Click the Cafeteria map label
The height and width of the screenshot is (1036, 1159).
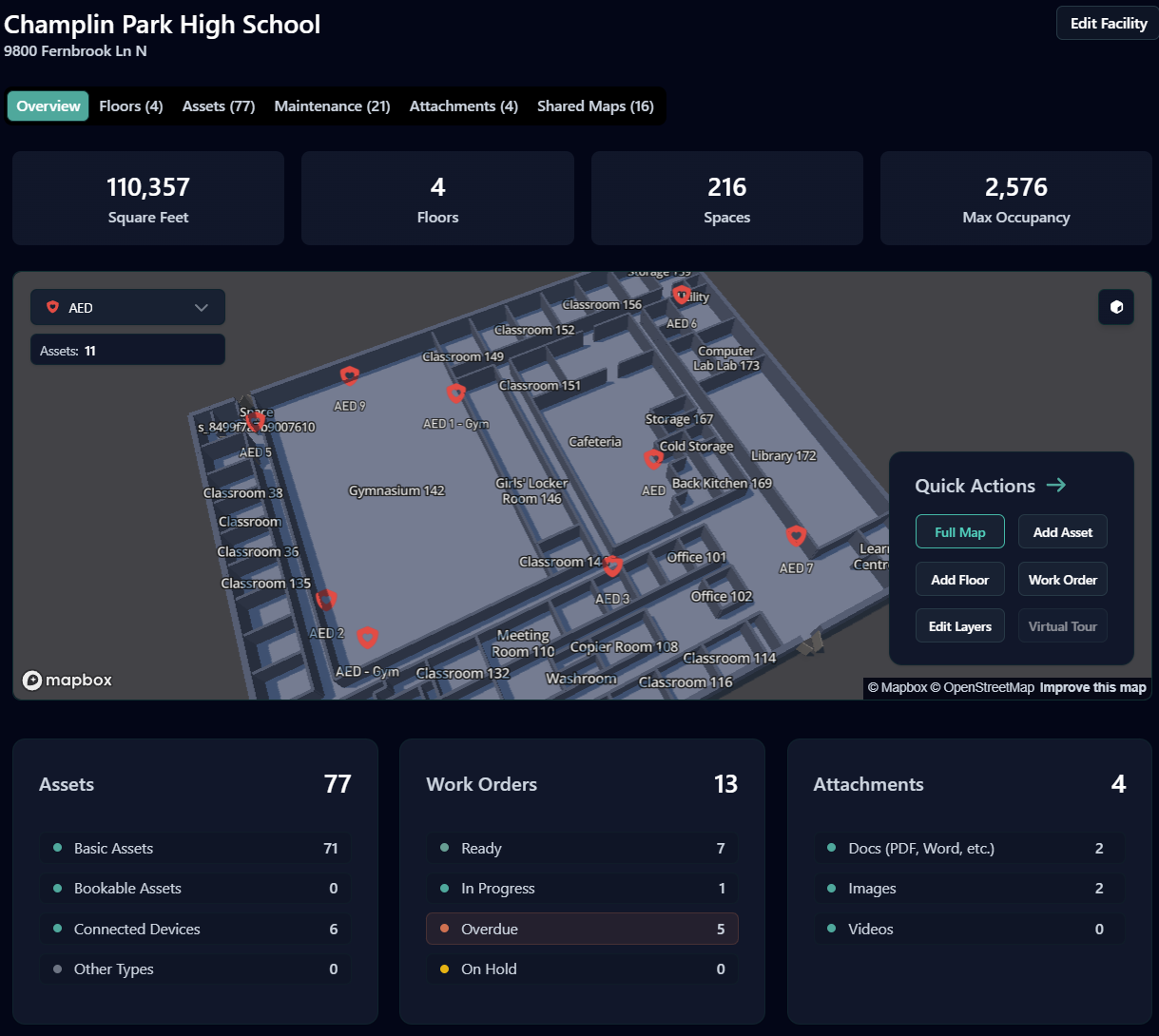point(595,442)
